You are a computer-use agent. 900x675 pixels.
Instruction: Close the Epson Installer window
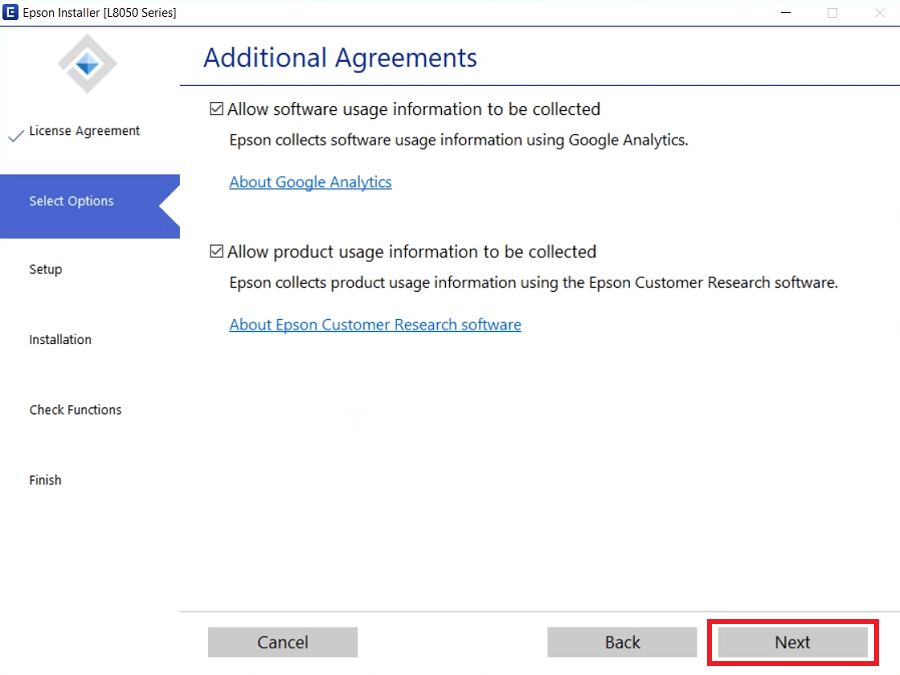(x=879, y=12)
